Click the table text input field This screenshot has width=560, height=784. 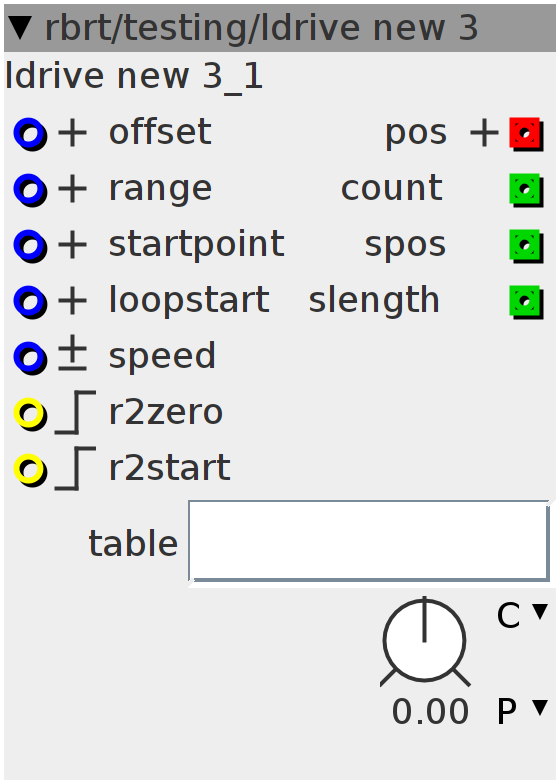click(369, 542)
